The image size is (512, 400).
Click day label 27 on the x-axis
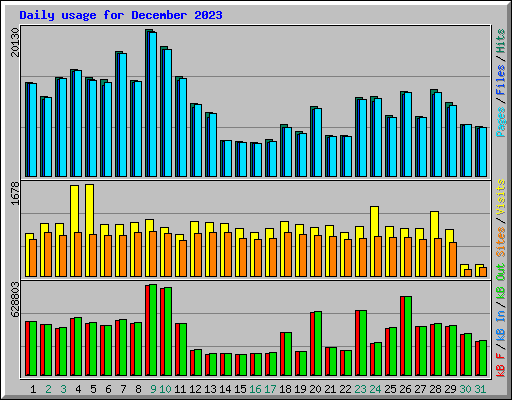[x=420, y=389]
